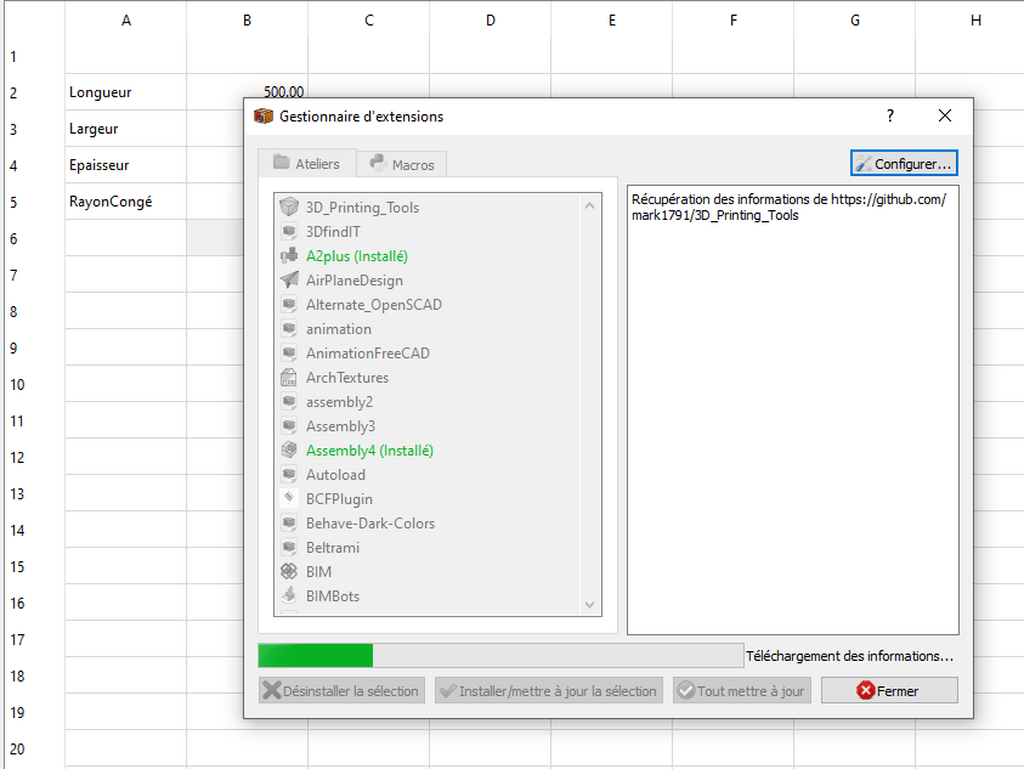Click the extension manager box icon in title bar
Screen dimensions: 1024x769
263,116
